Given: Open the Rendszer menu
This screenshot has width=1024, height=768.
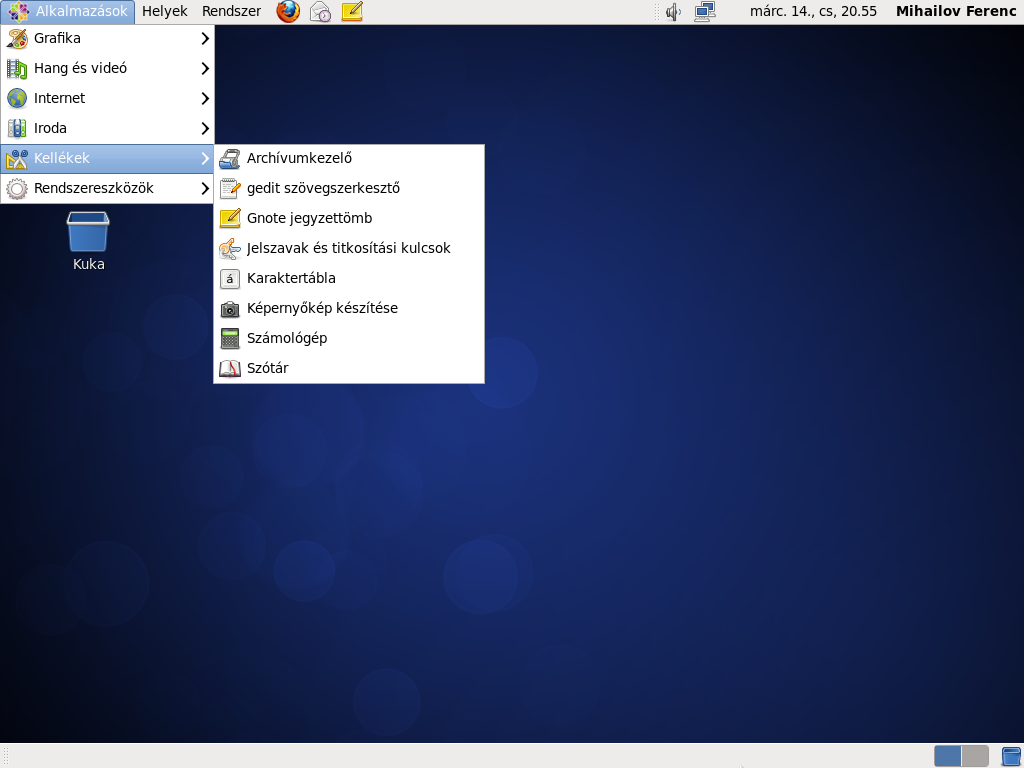Looking at the screenshot, I should [x=231, y=12].
